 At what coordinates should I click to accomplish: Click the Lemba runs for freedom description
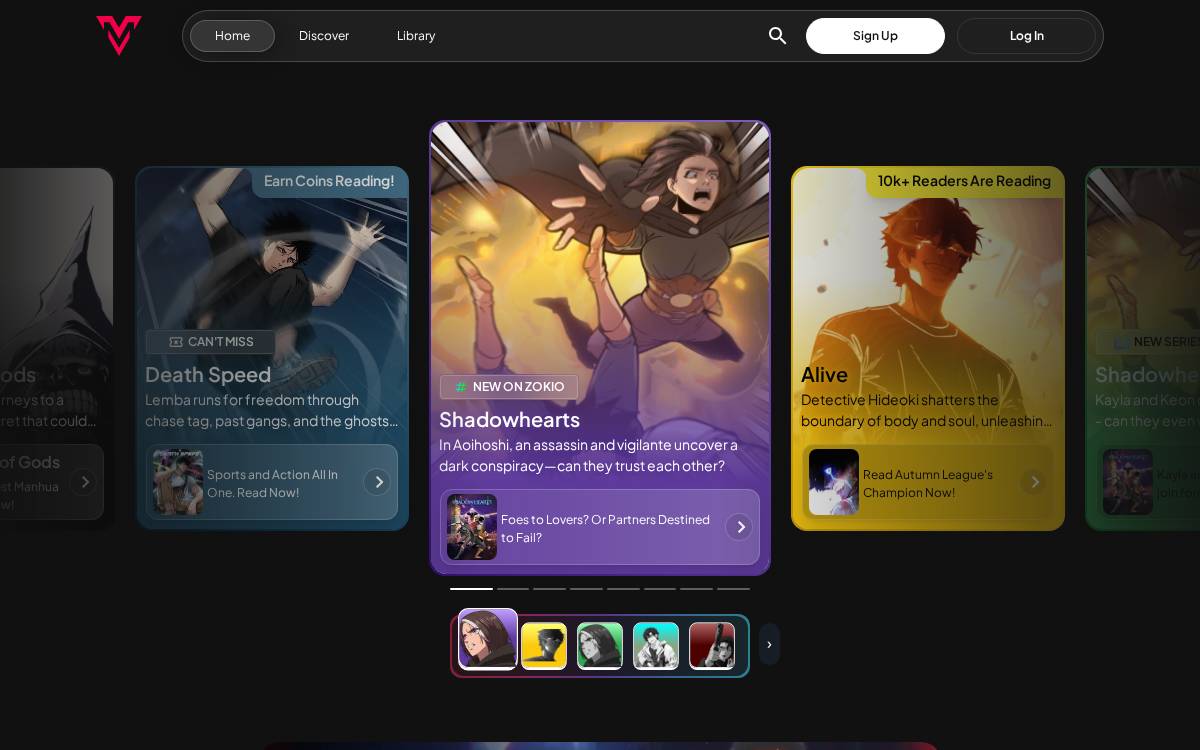point(271,410)
